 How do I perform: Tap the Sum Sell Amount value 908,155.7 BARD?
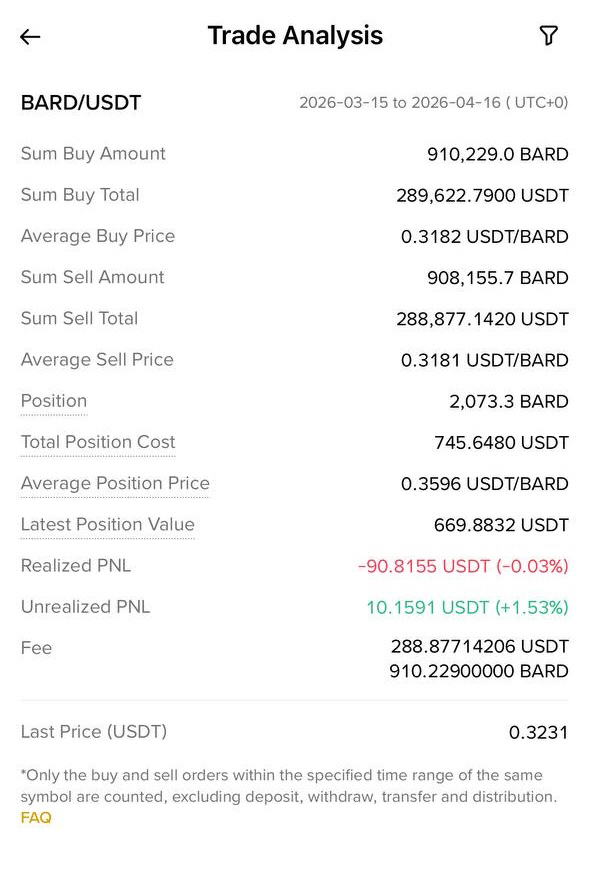pyautogui.click(x=498, y=278)
